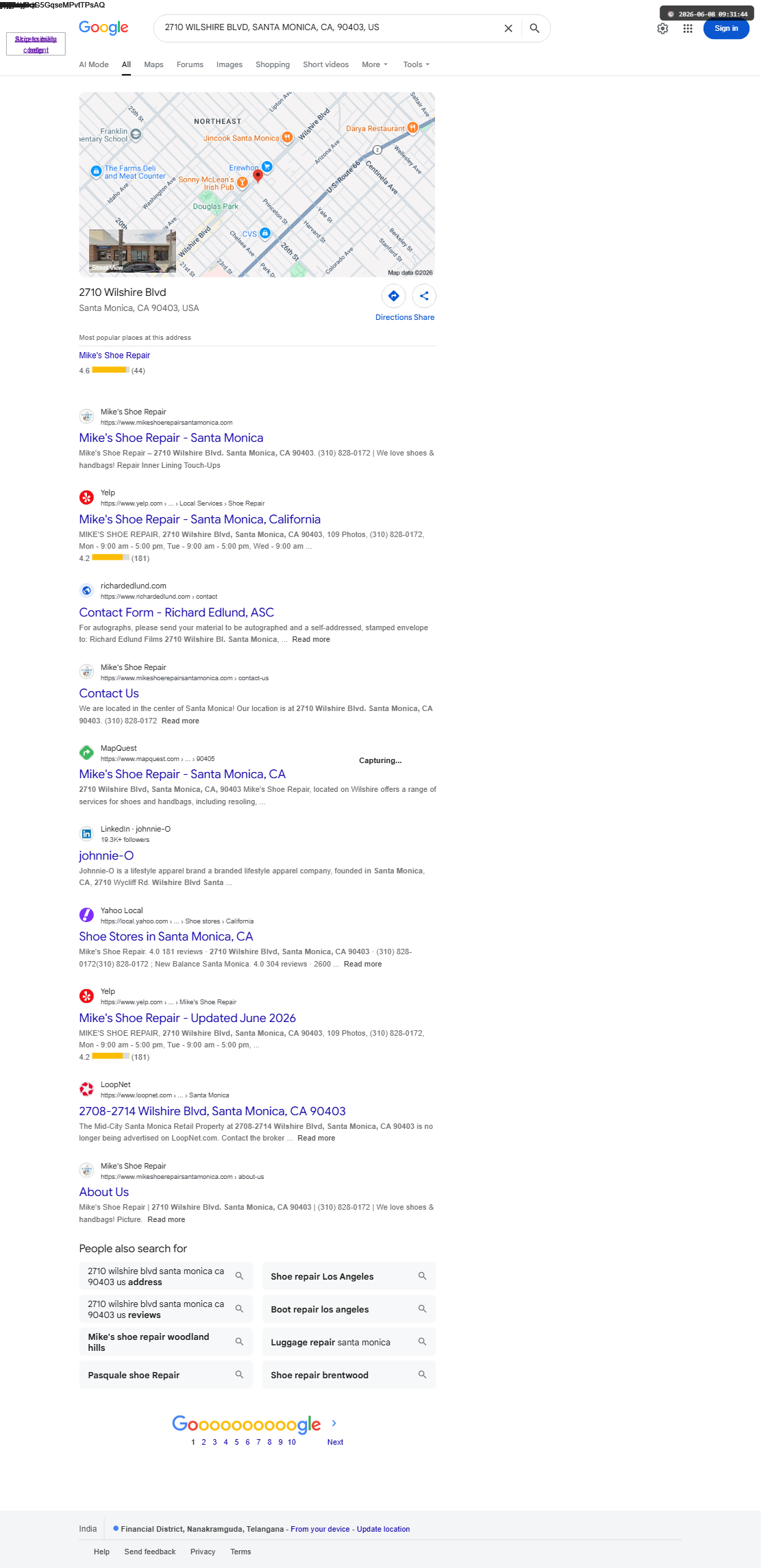Open the Street View thumbnail
This screenshot has height=1568, width=770.
click(x=132, y=251)
